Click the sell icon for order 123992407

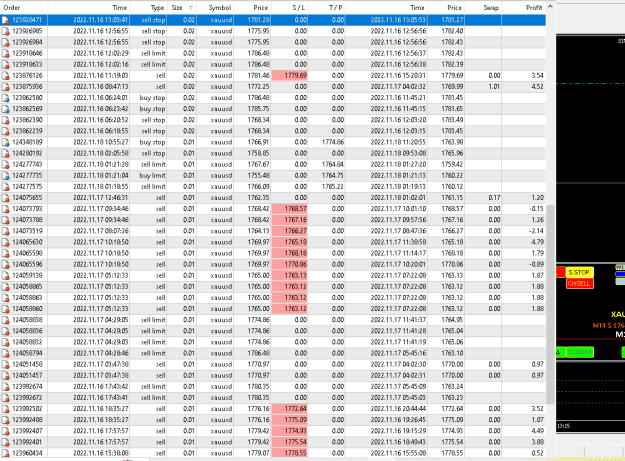tap(6, 431)
